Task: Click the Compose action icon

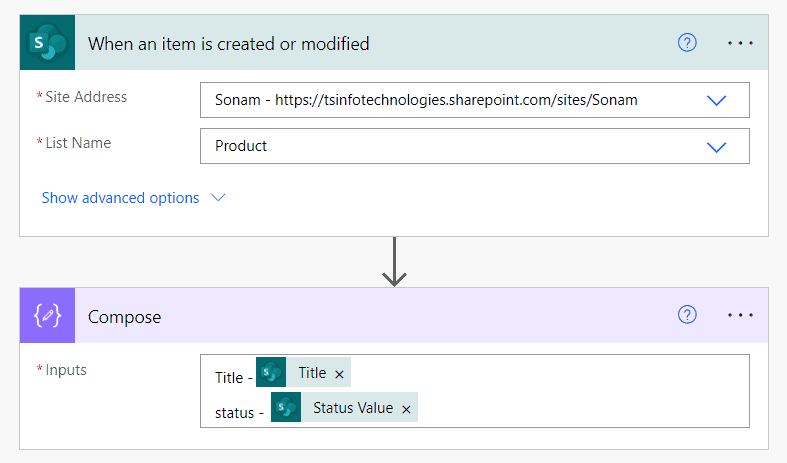Action: (47, 316)
